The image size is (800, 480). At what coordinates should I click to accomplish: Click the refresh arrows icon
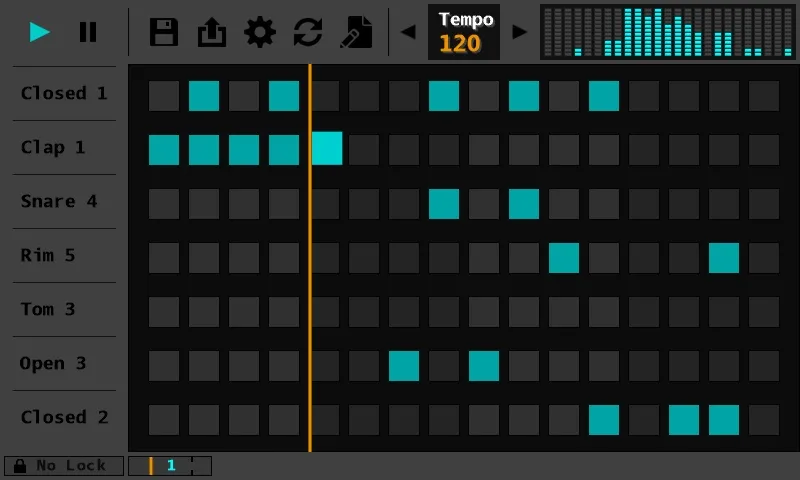(x=308, y=32)
